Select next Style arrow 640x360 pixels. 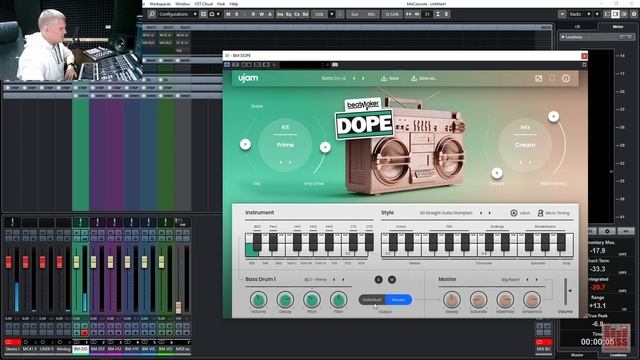pos(490,213)
